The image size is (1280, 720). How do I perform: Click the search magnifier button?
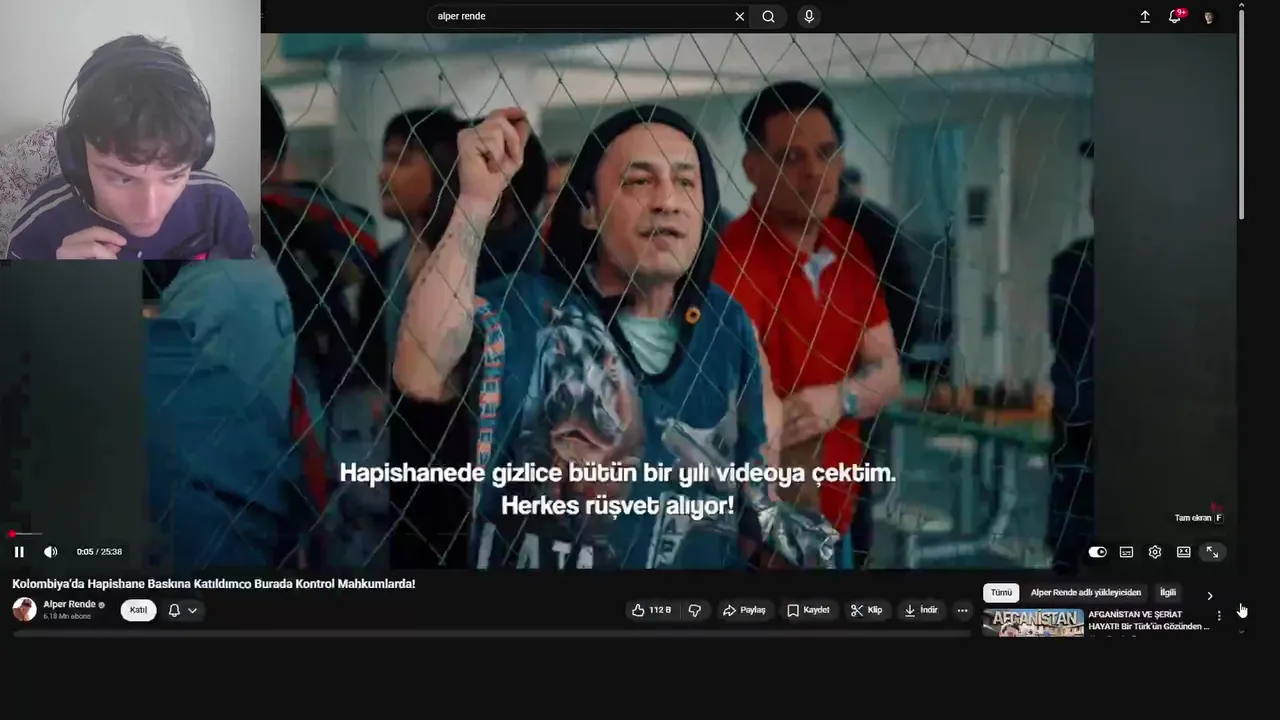pos(768,16)
